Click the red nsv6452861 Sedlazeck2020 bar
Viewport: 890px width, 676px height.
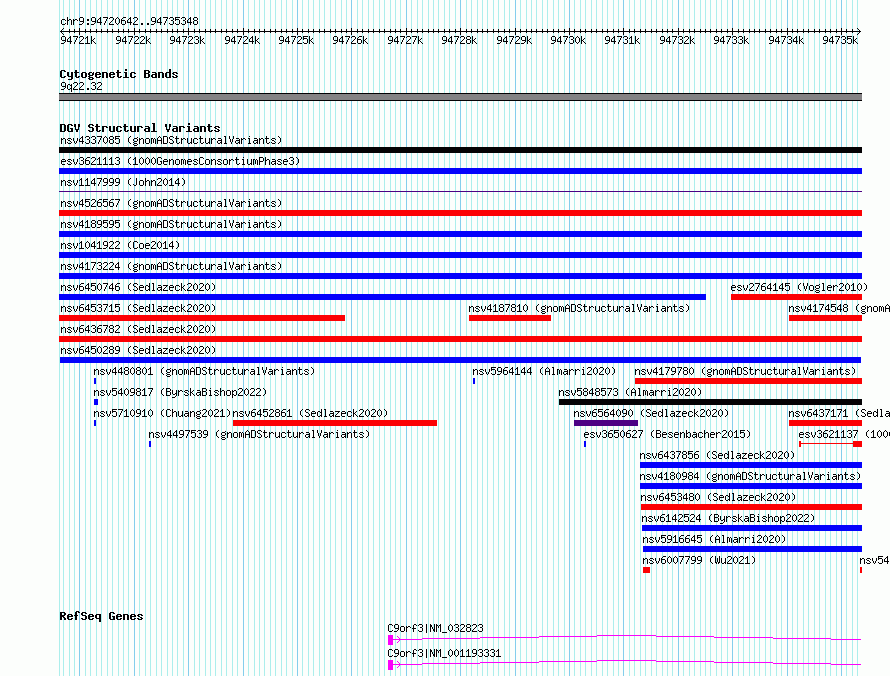tap(335, 423)
